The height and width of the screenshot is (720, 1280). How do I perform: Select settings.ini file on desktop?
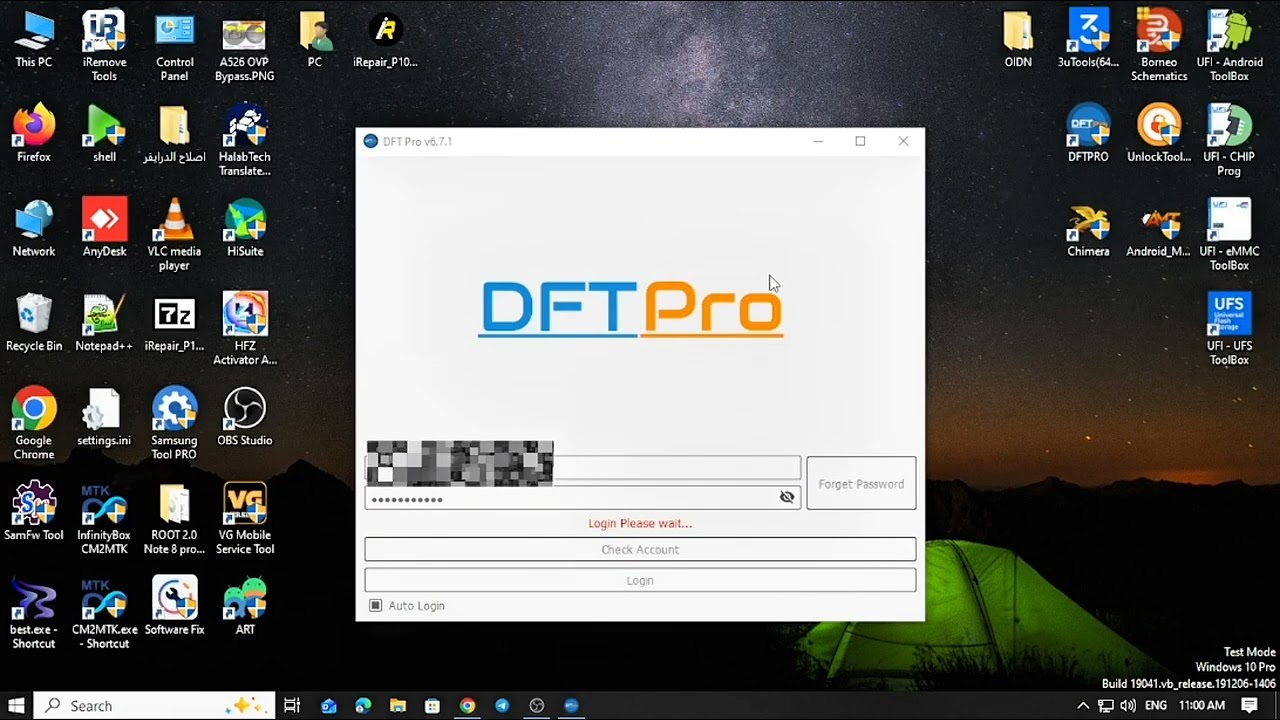(x=104, y=418)
